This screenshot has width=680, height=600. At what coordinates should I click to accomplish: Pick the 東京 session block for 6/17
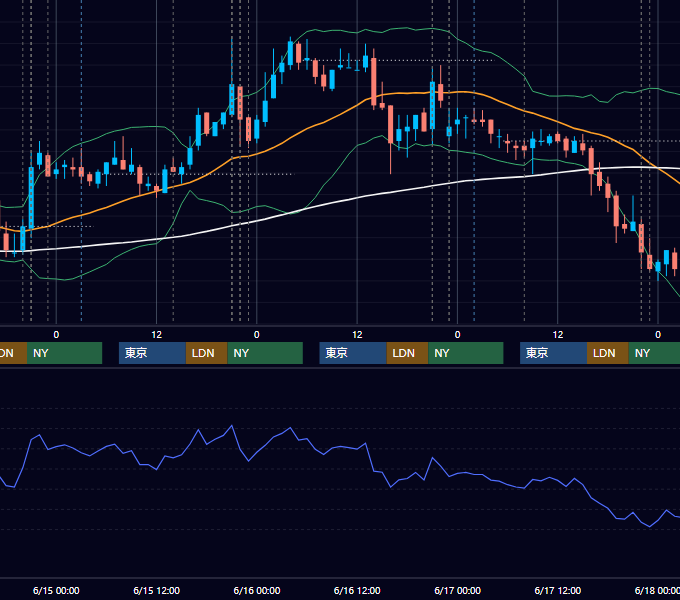coord(553,353)
